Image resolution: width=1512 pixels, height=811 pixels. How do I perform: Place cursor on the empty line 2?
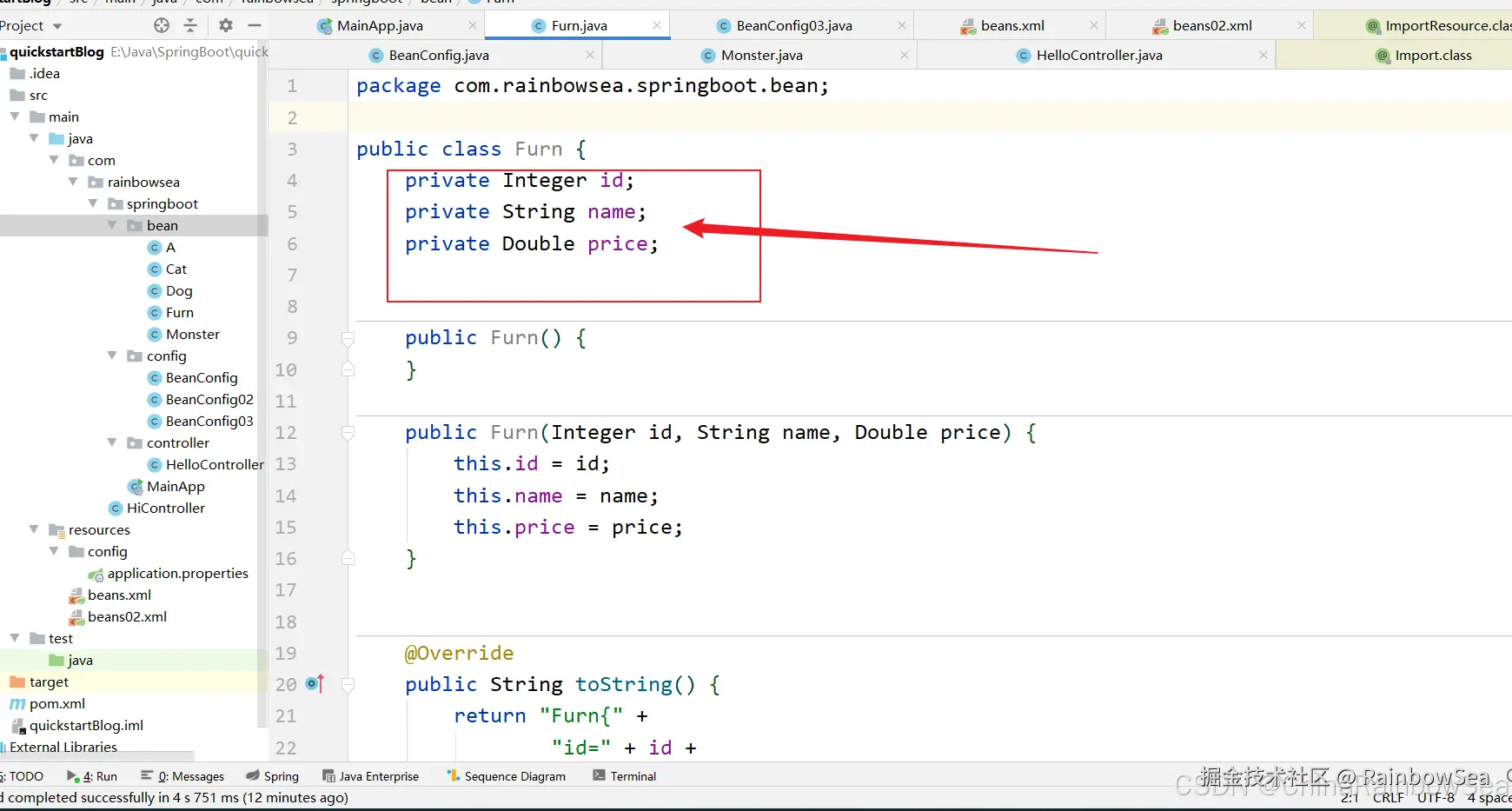pos(930,117)
